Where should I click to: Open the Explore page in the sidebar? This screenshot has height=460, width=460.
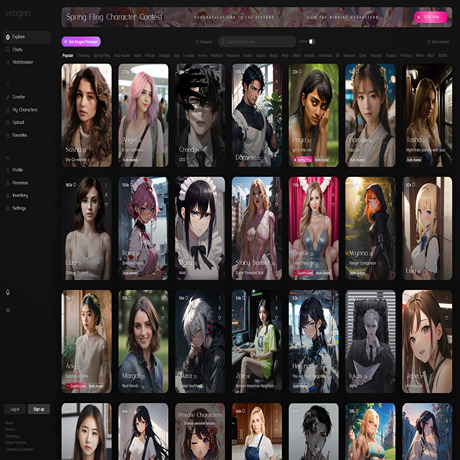click(x=27, y=37)
